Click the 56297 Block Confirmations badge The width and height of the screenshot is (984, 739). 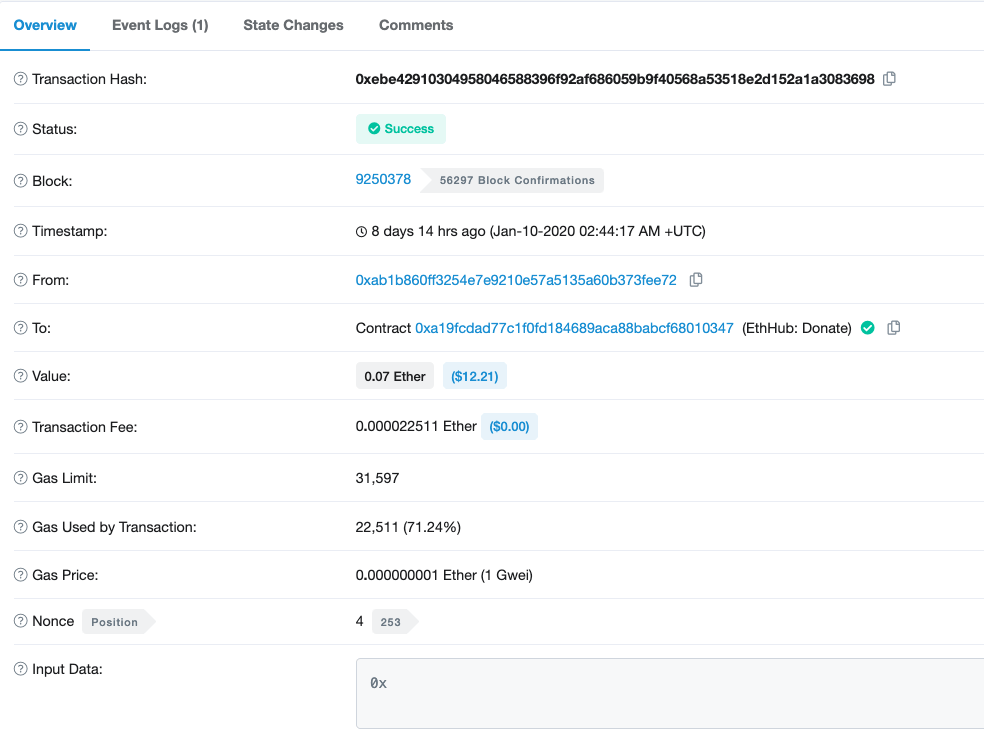[516, 180]
